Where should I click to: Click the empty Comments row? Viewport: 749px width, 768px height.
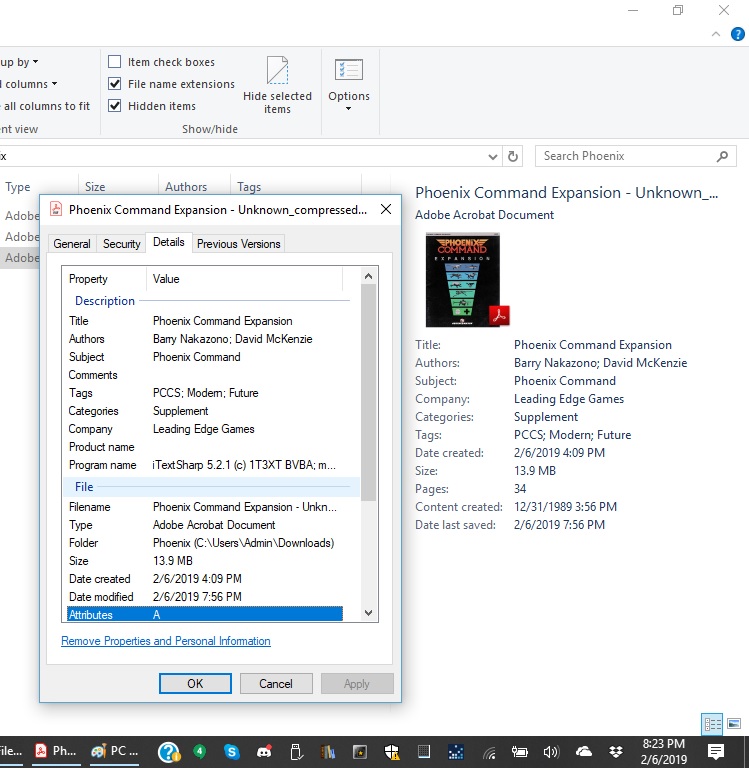[x=205, y=375]
